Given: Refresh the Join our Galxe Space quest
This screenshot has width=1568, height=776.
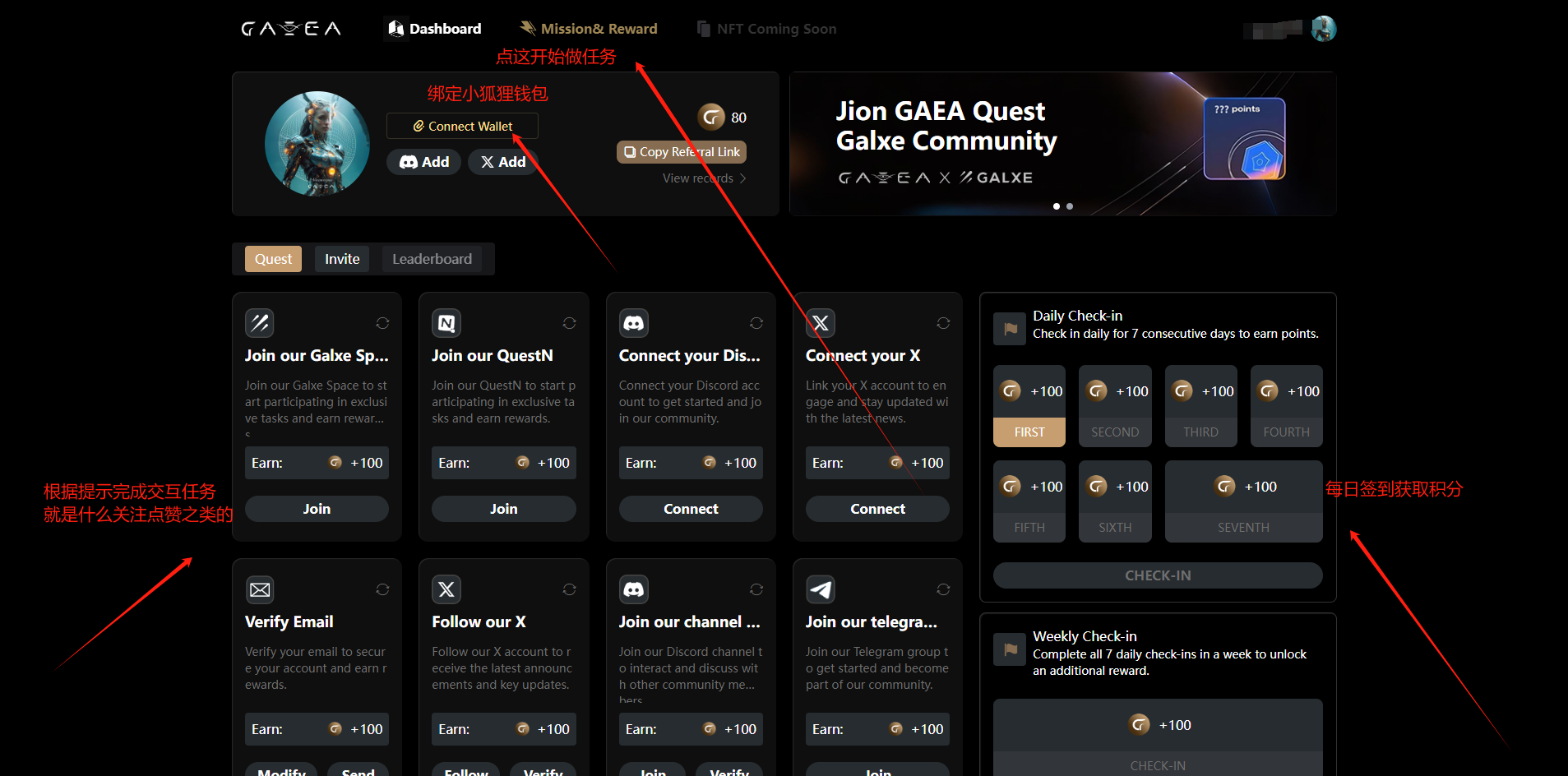Looking at the screenshot, I should point(382,323).
